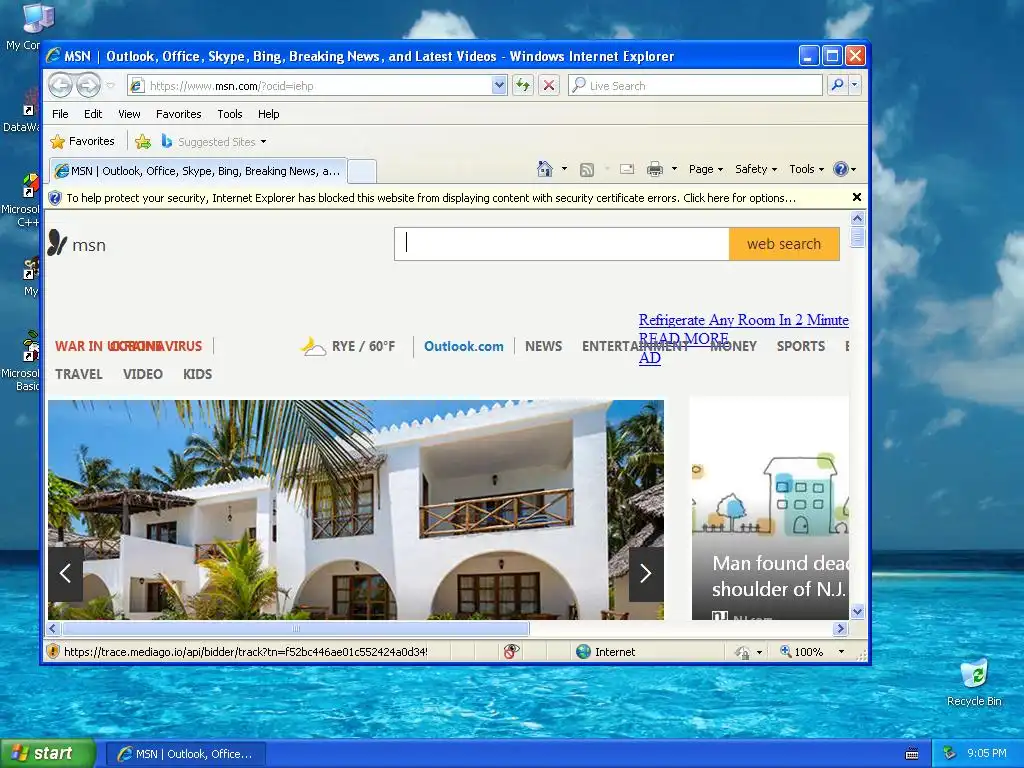
Task: Open a new blank tab
Action: (362, 171)
